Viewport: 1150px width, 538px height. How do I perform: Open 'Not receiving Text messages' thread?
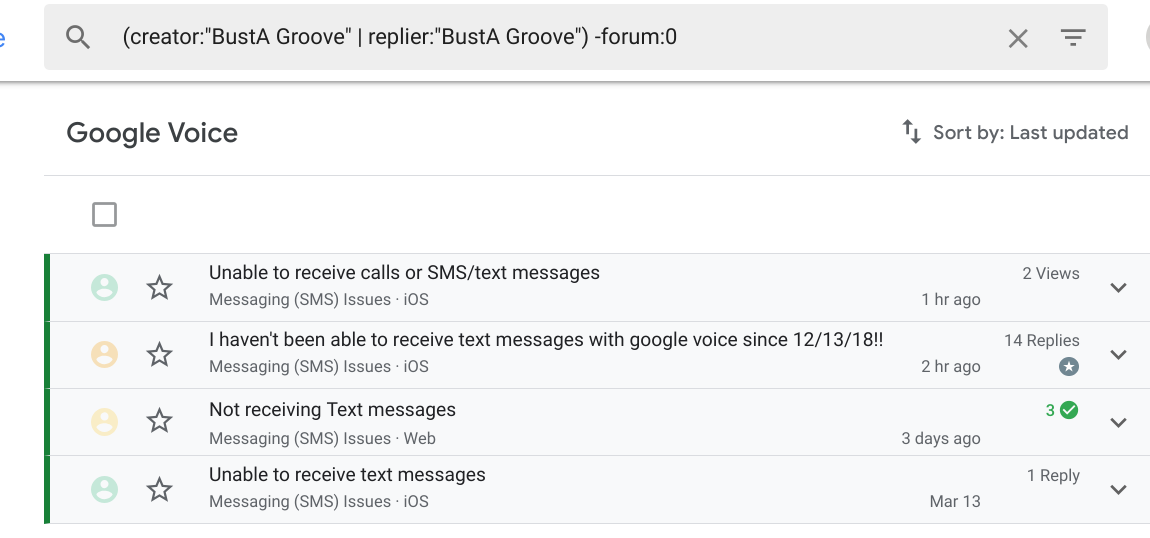(332, 410)
